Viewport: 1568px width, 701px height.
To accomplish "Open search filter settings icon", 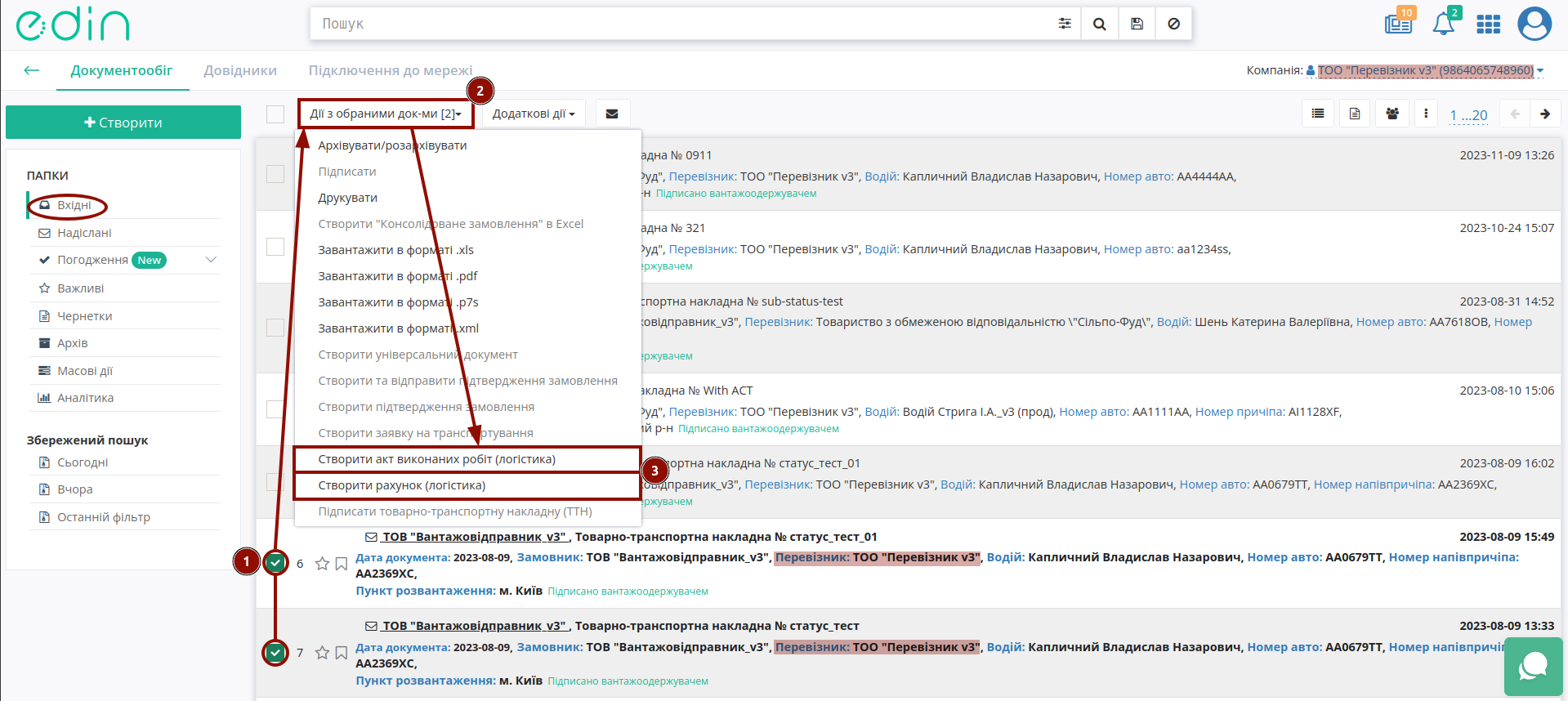I will (1064, 24).
